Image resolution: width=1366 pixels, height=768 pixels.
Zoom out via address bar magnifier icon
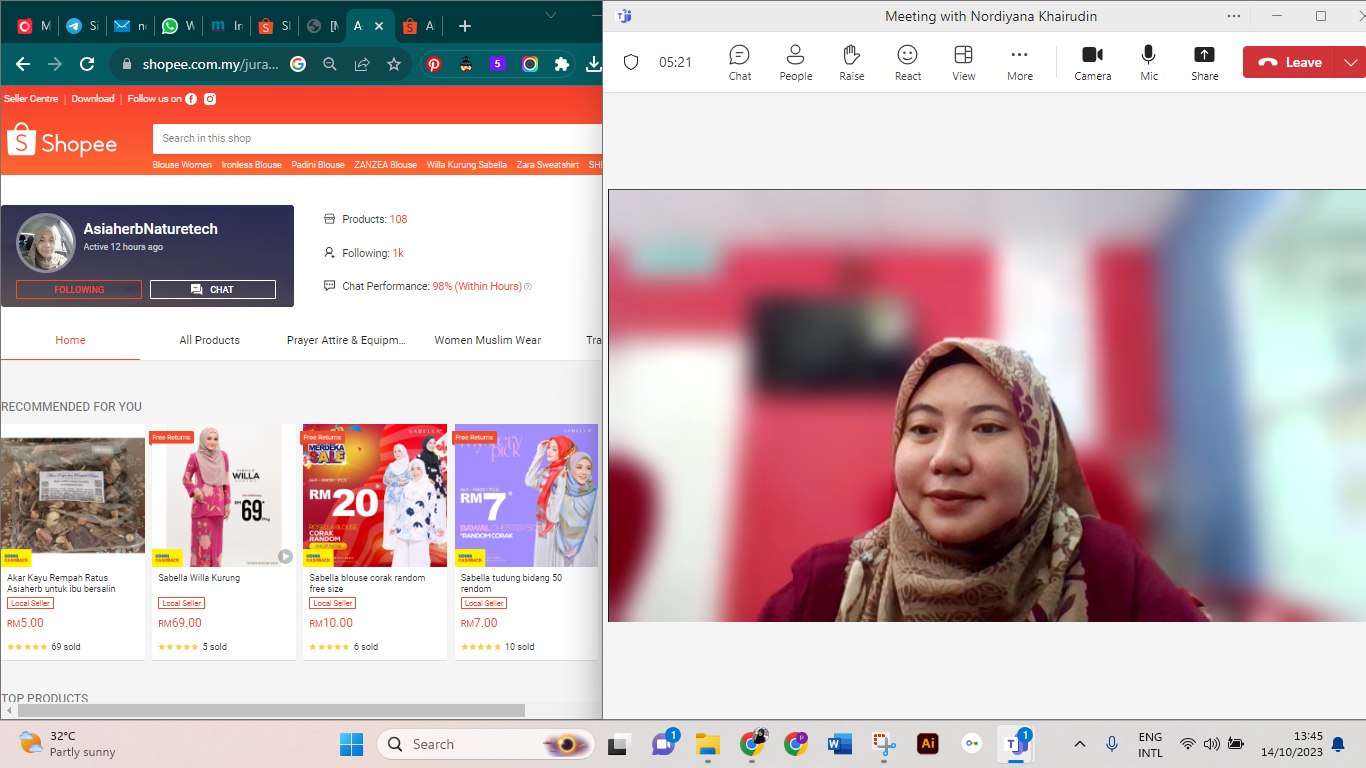[329, 64]
